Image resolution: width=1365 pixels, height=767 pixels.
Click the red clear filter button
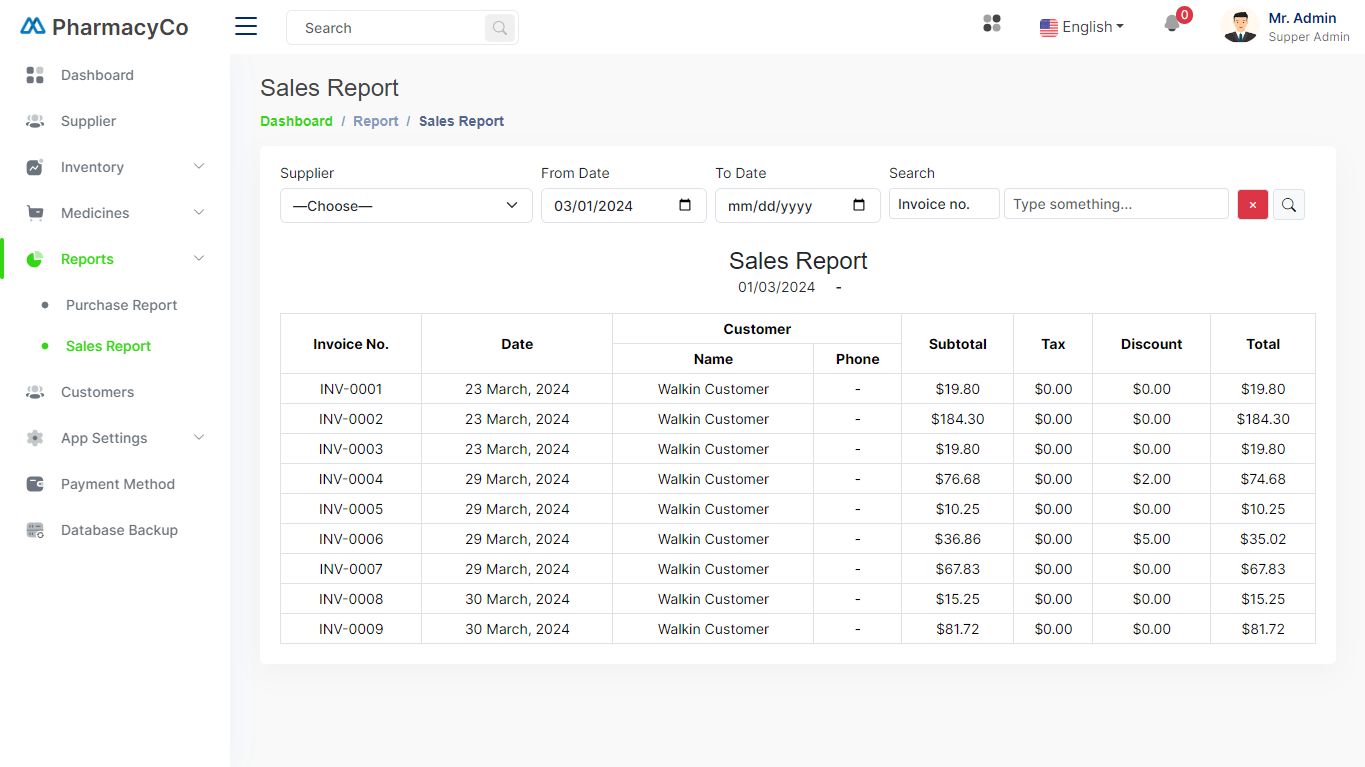pos(1252,205)
